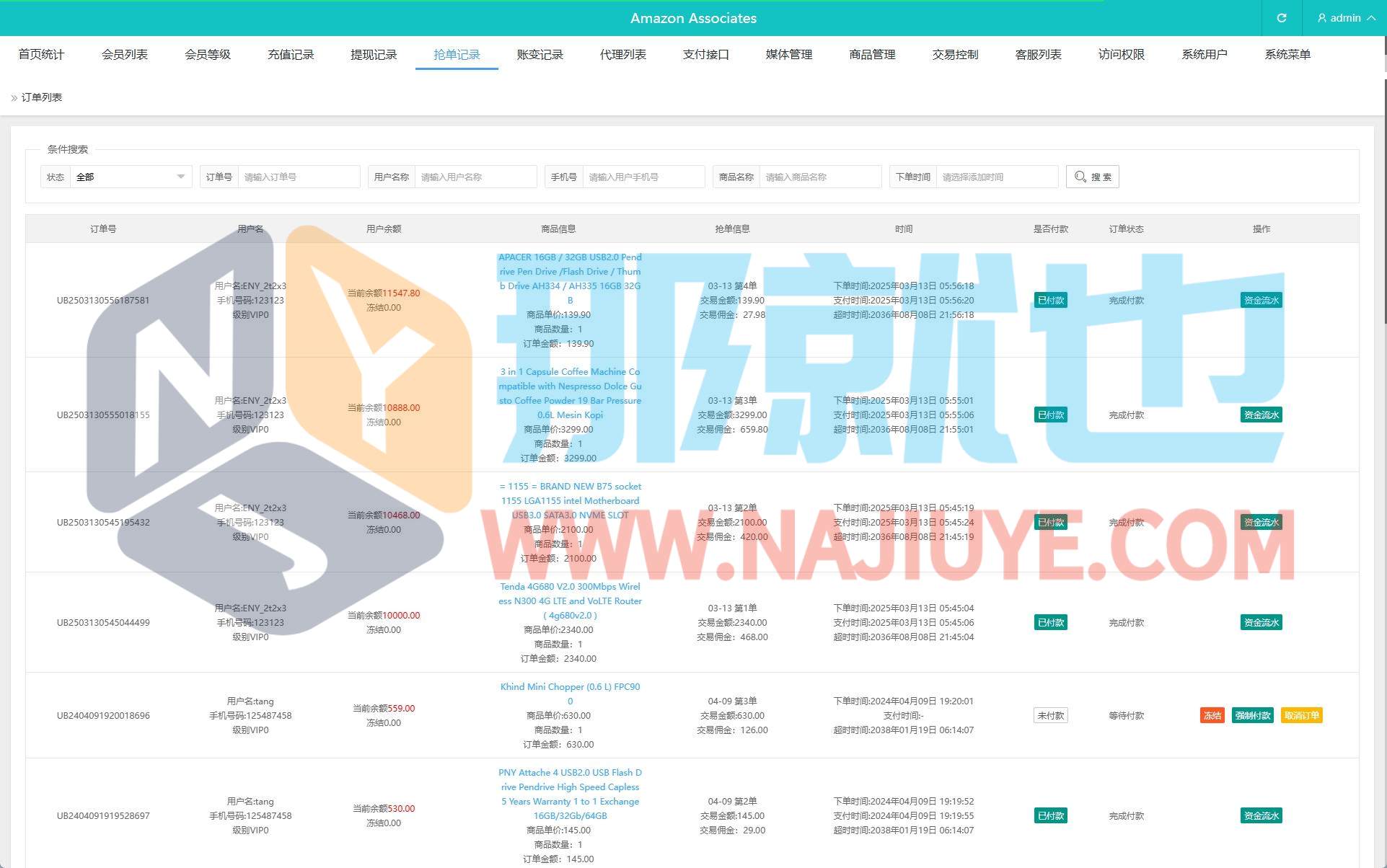Open the 下单时间 date picker field
This screenshot has width=1387, height=868.
(996, 177)
